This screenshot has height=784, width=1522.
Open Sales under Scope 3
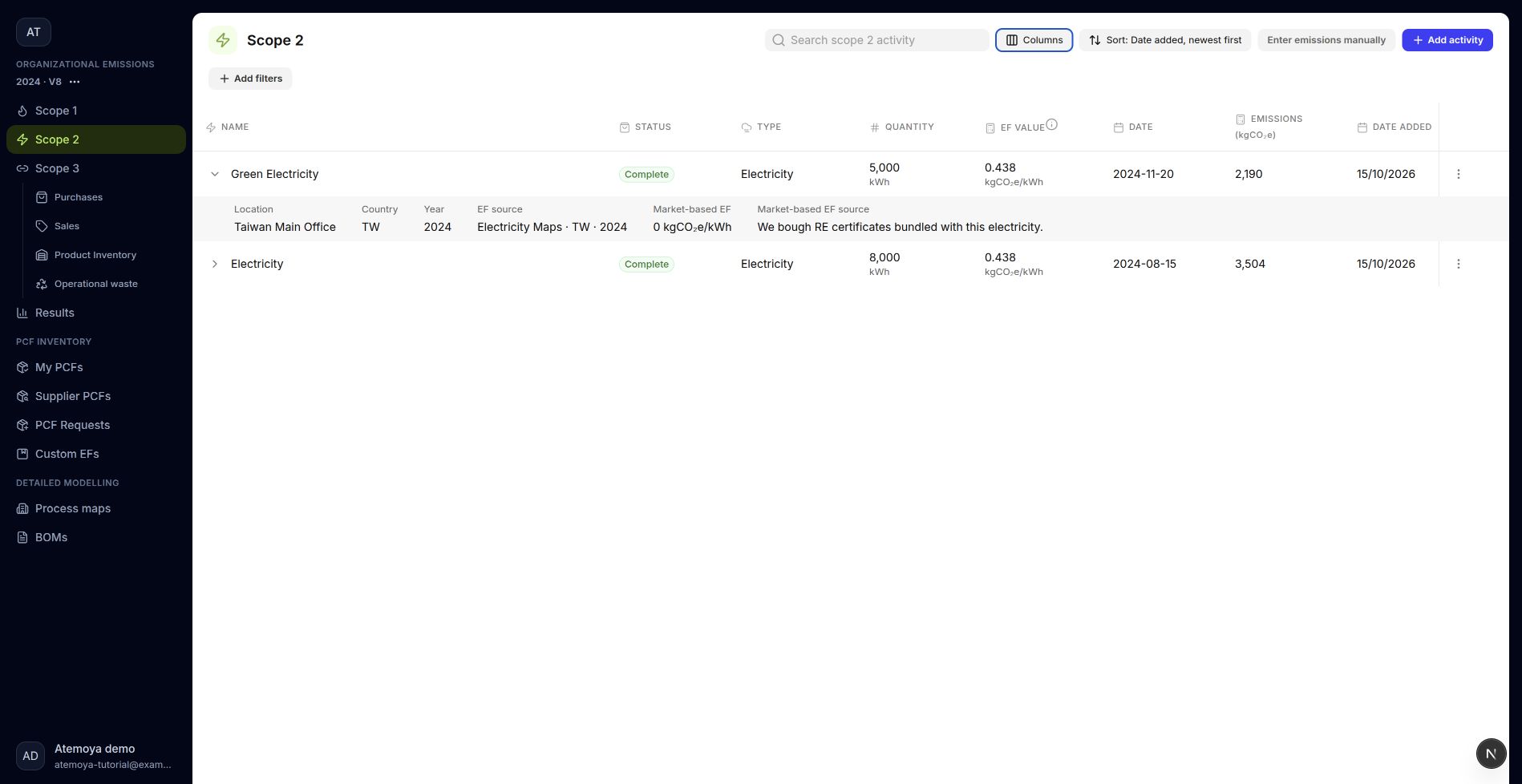coord(107,226)
